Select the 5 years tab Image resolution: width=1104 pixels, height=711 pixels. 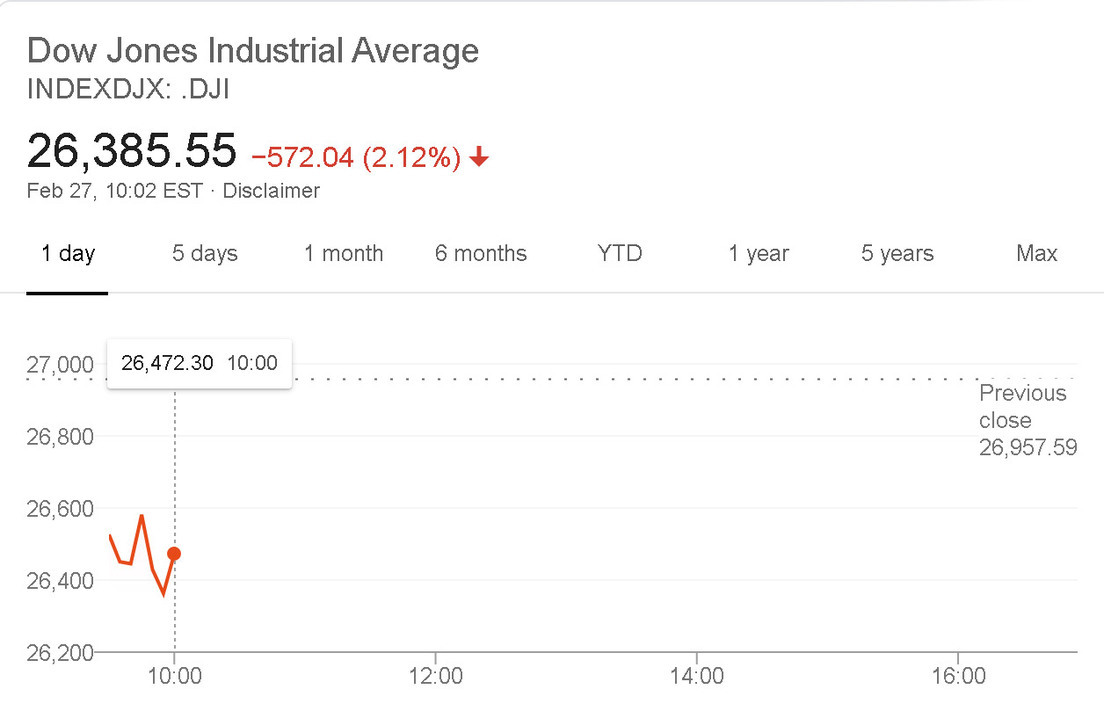coord(897,254)
